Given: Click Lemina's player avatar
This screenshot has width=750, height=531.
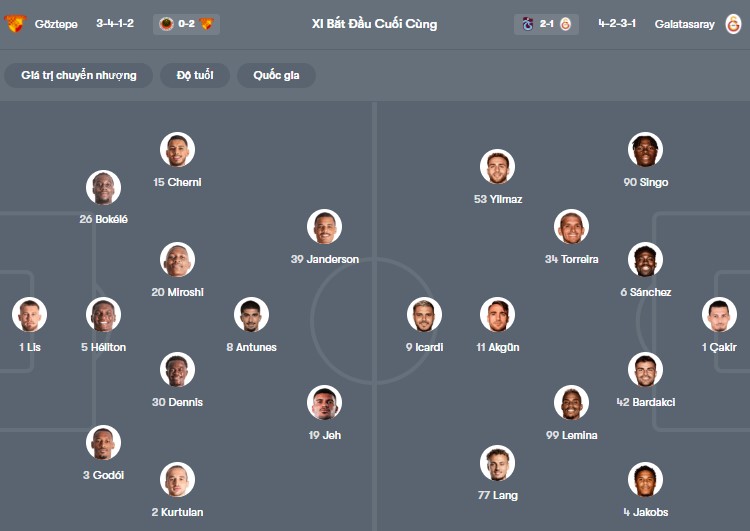Looking at the screenshot, I should coord(571,403).
